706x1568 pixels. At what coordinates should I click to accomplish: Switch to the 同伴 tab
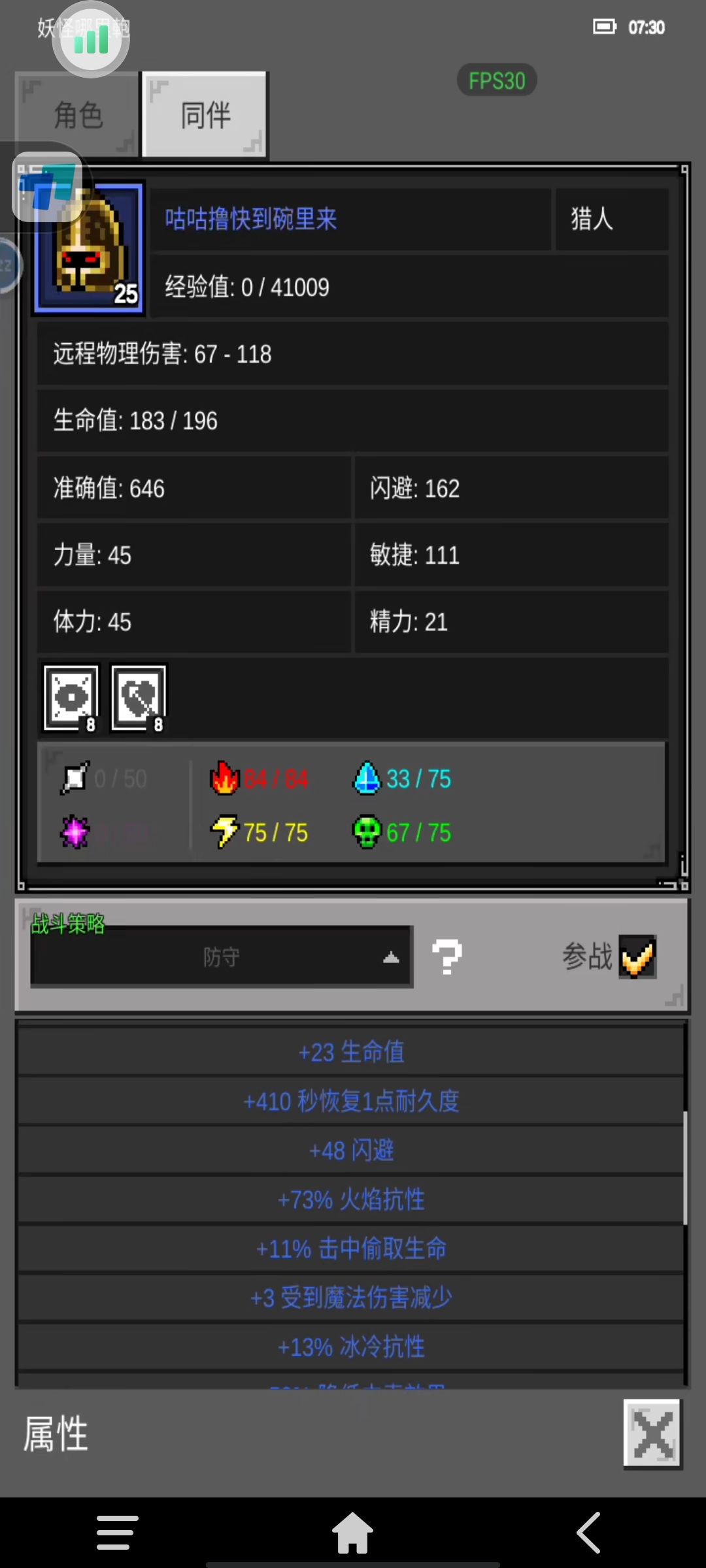click(x=205, y=114)
